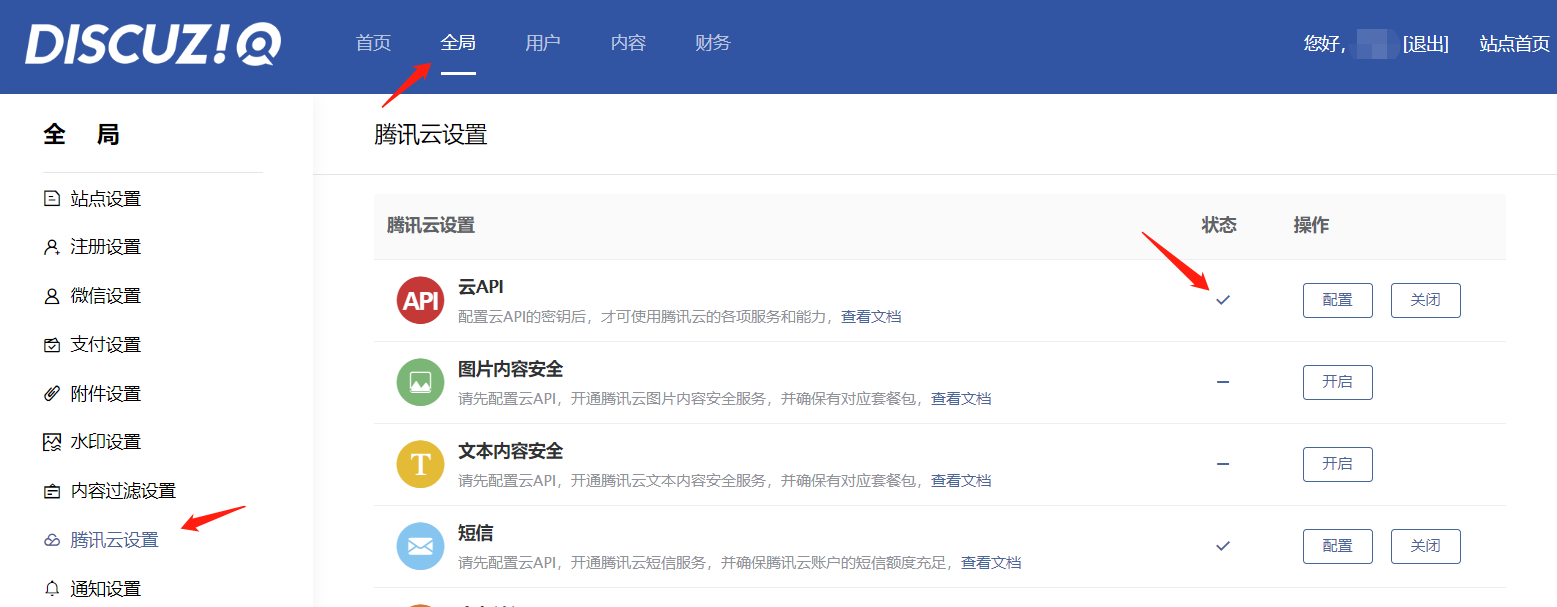1557x607 pixels.
Task: Click the 微信设置 person icon
Action: coord(52,296)
